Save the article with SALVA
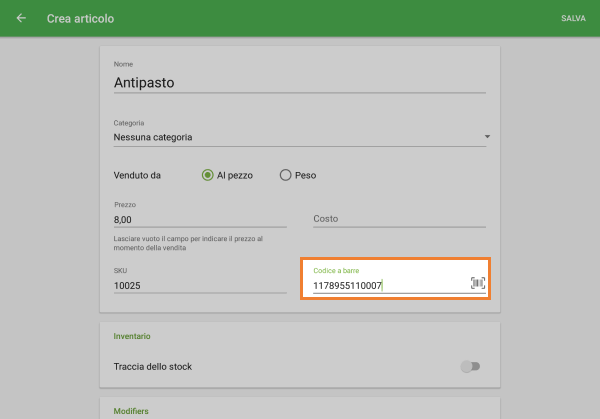The image size is (600, 419). coord(573,18)
